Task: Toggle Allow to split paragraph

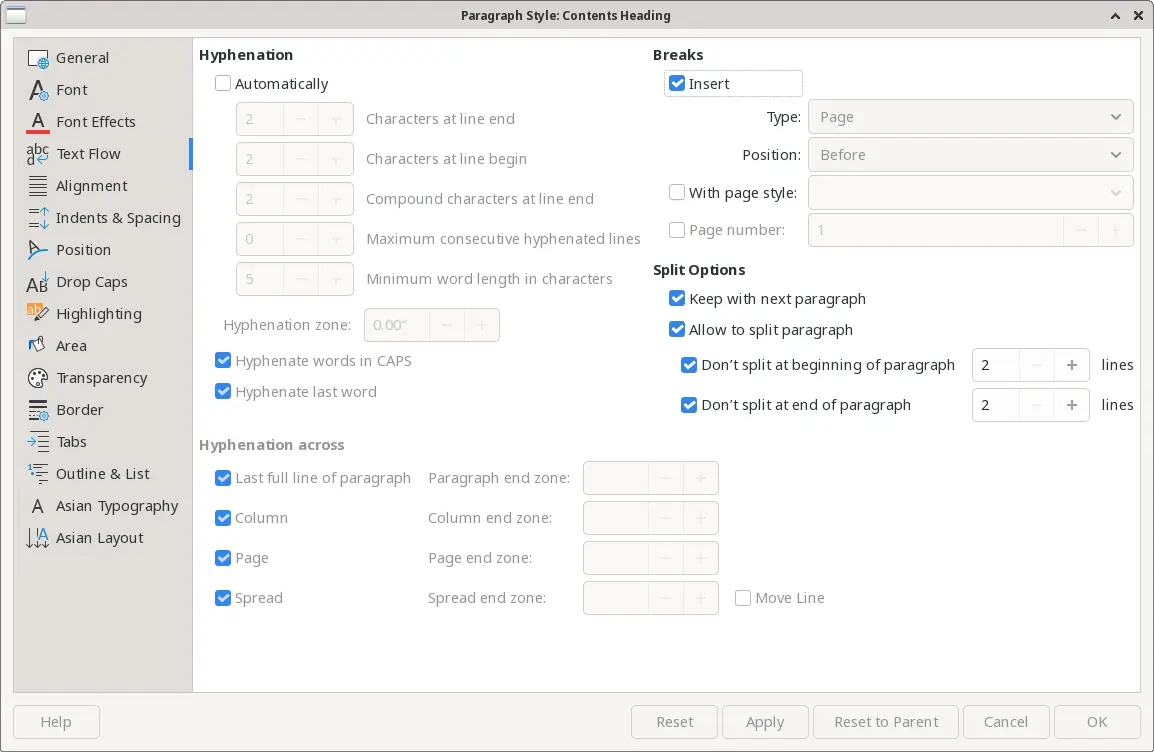Action: pyautogui.click(x=677, y=330)
